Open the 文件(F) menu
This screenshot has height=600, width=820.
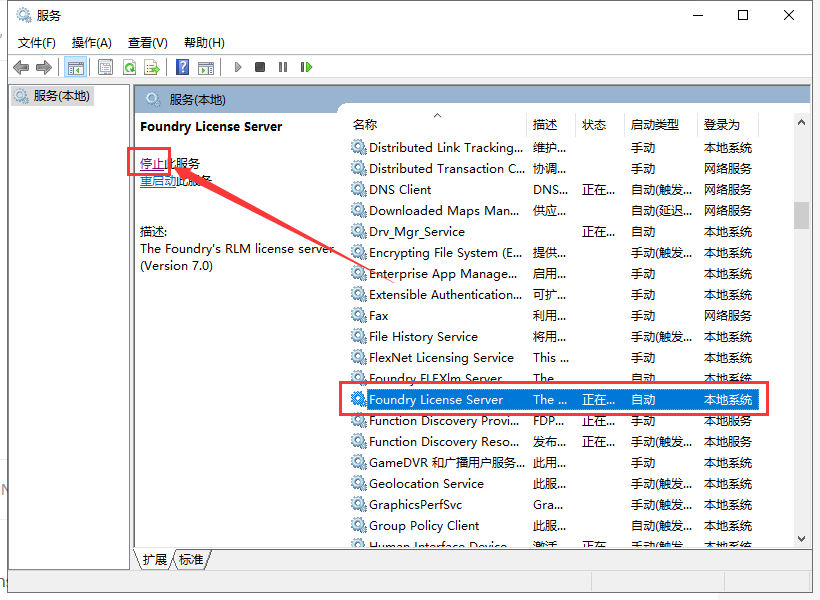point(36,42)
